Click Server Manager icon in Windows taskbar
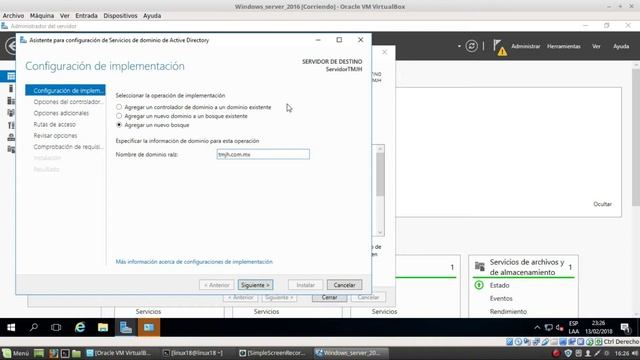The height and width of the screenshot is (360, 640). pyautogui.click(x=126, y=327)
